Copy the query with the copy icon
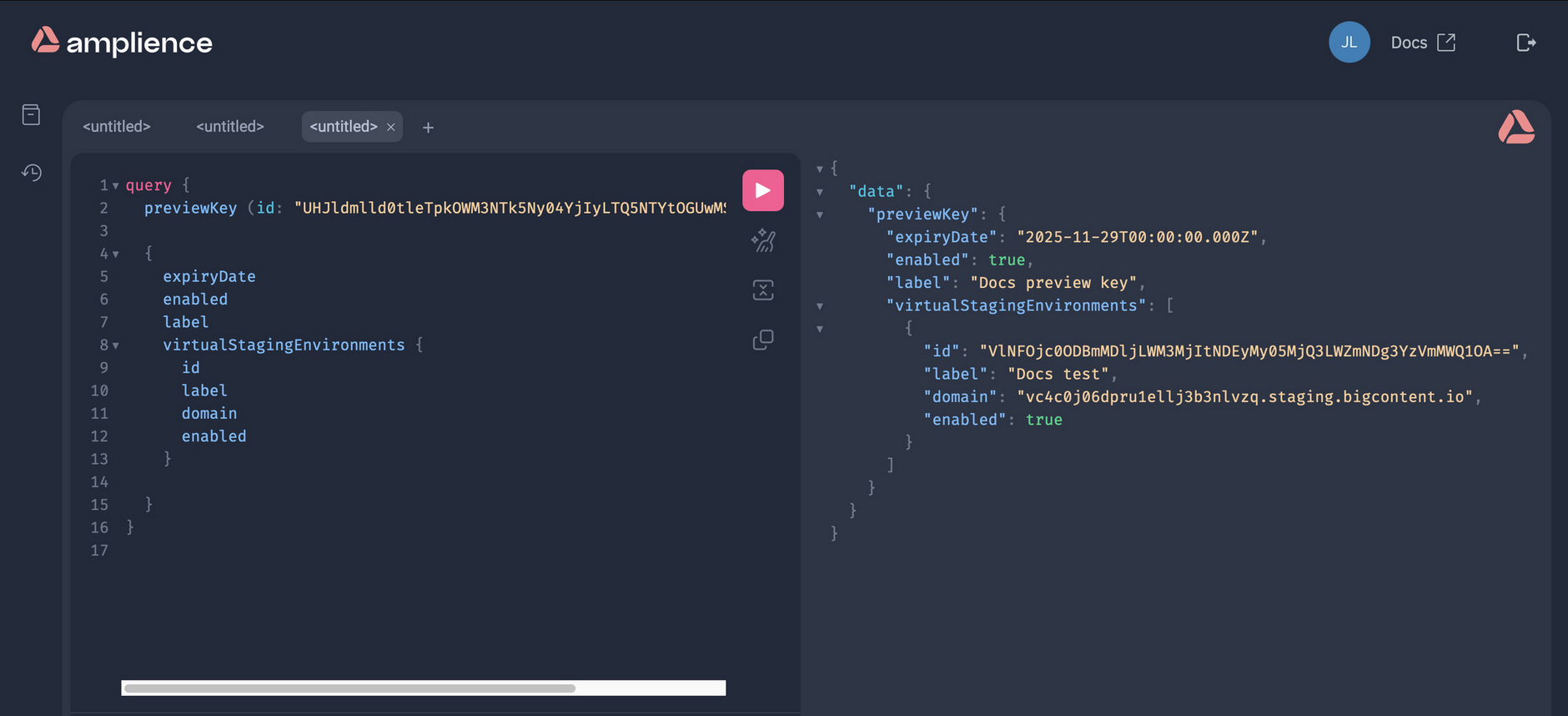Screen dimensions: 1568x716 [763, 340]
